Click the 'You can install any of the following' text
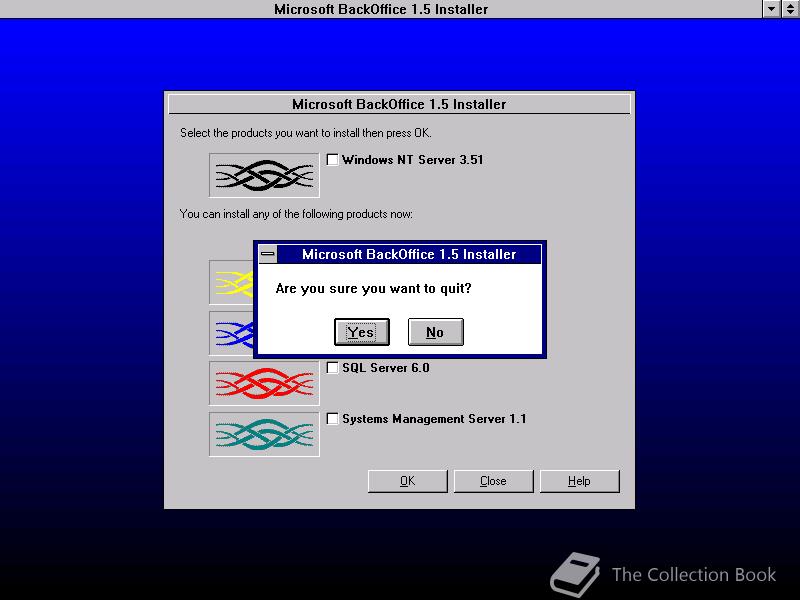The height and width of the screenshot is (600, 800). pos(296,214)
